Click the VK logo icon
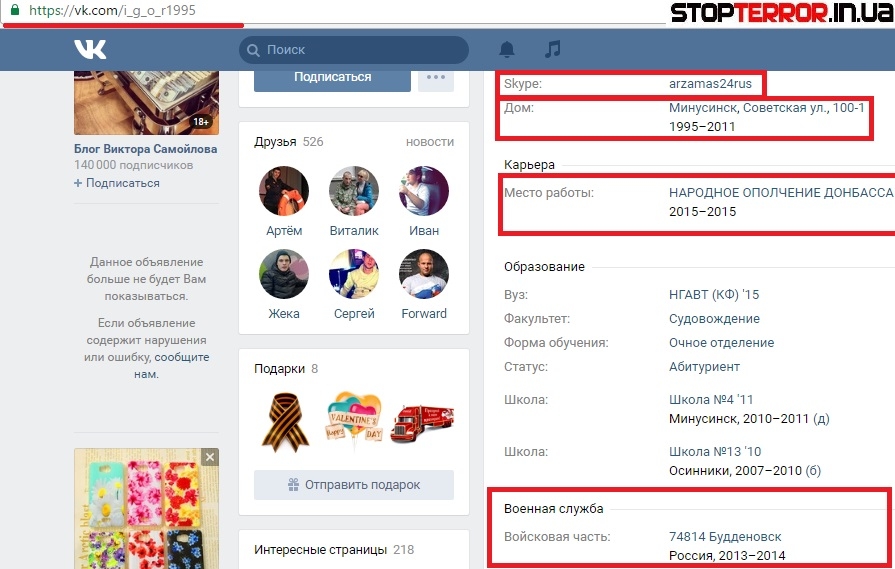The height and width of the screenshot is (569, 895). 90,49
